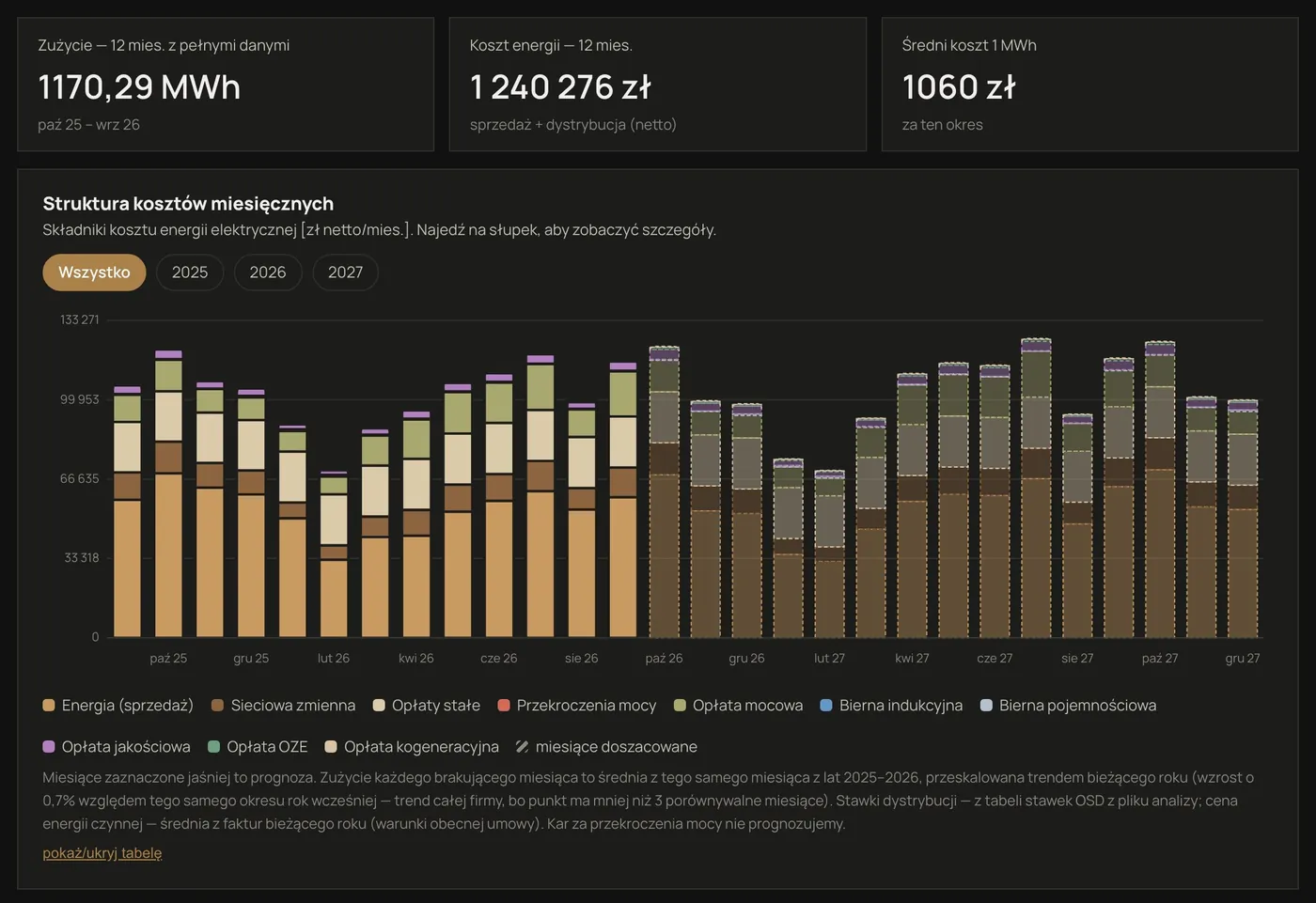Click the paź 25 – wrz 26 period text
The image size is (1316, 903).
88,125
